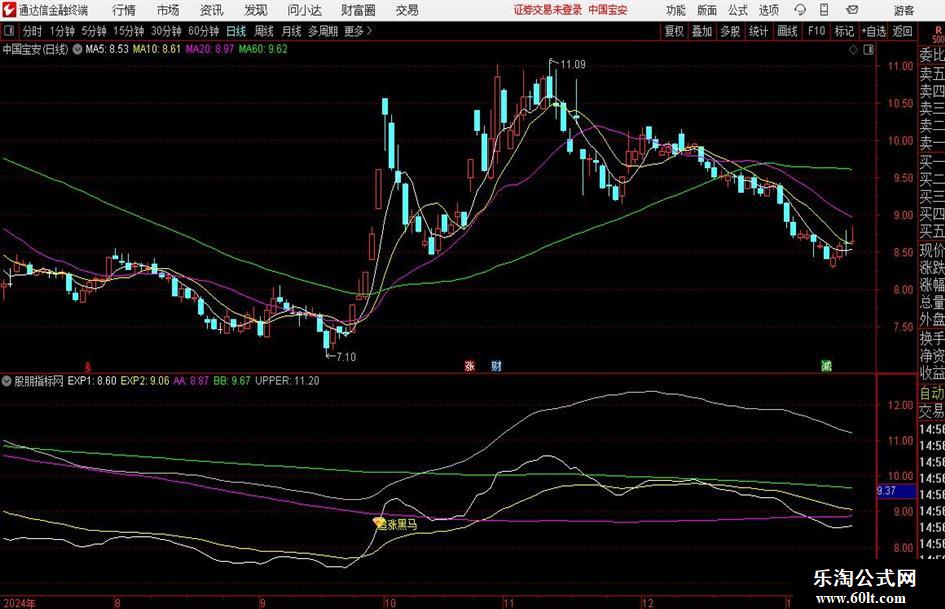Click the 证券交易未登录 login link

(x=548, y=10)
